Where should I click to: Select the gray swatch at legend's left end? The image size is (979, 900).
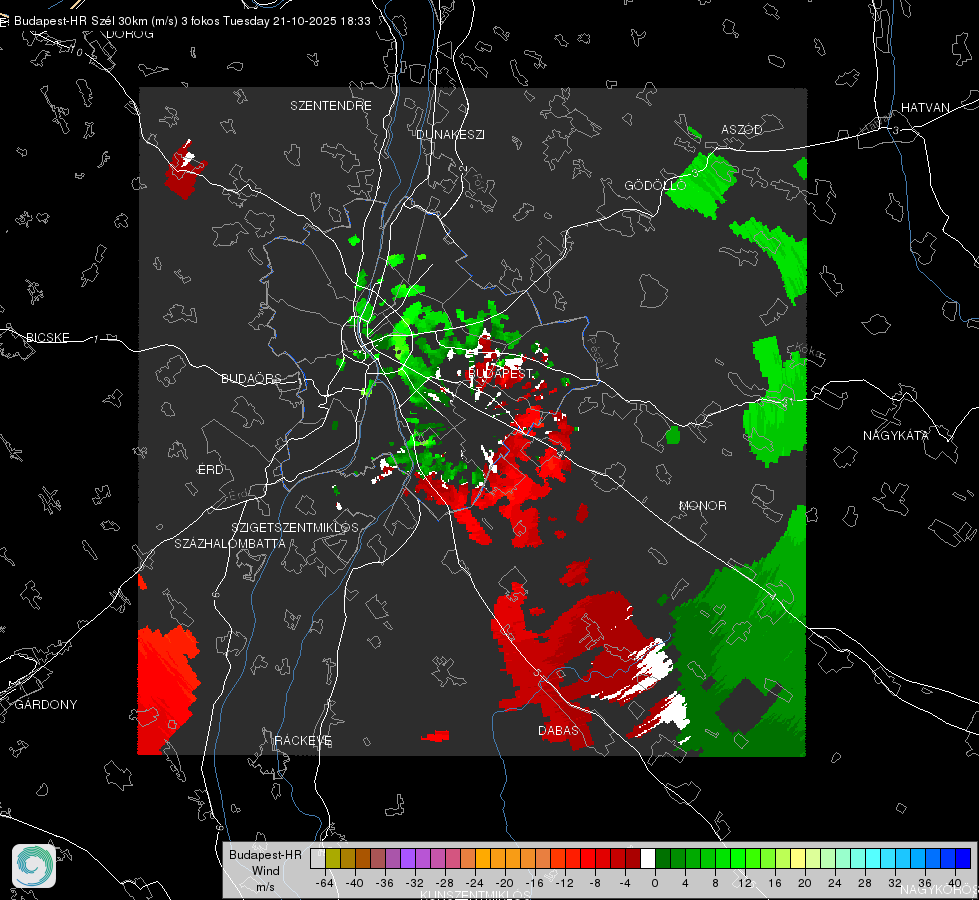pyautogui.click(x=318, y=858)
